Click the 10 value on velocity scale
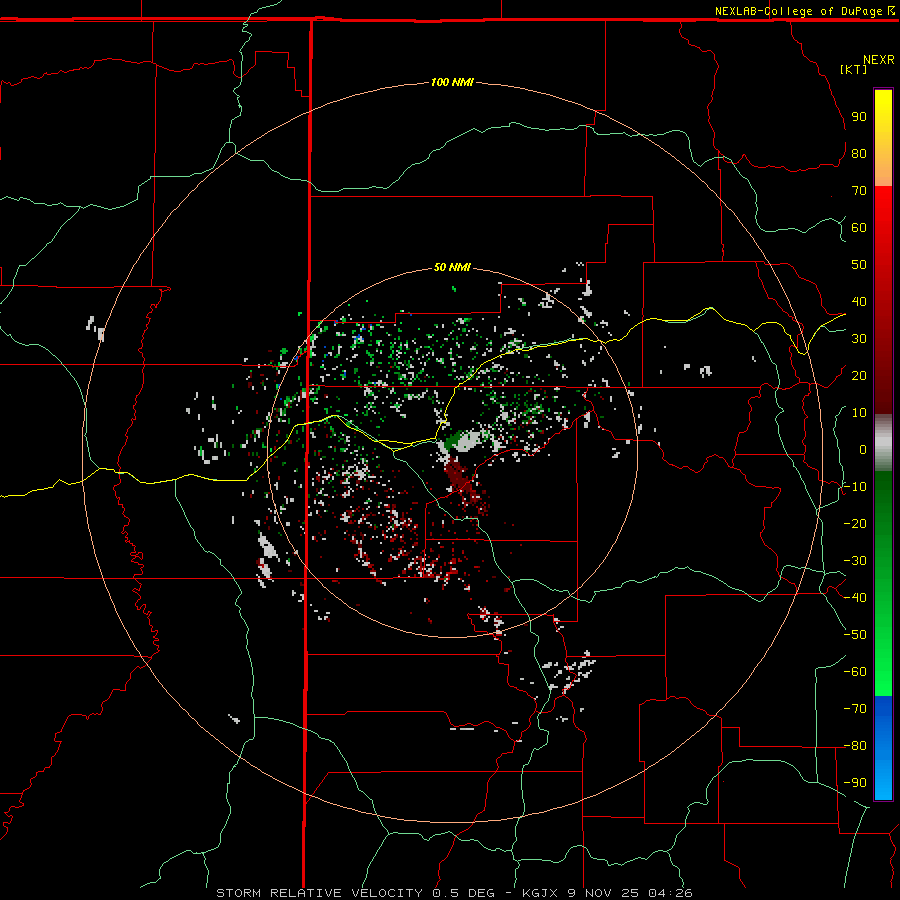Image resolution: width=900 pixels, height=900 pixels. pos(859,413)
